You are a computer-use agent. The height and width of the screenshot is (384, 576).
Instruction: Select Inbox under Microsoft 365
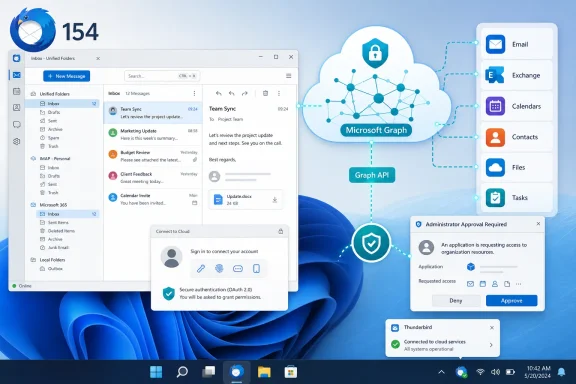tap(68, 214)
